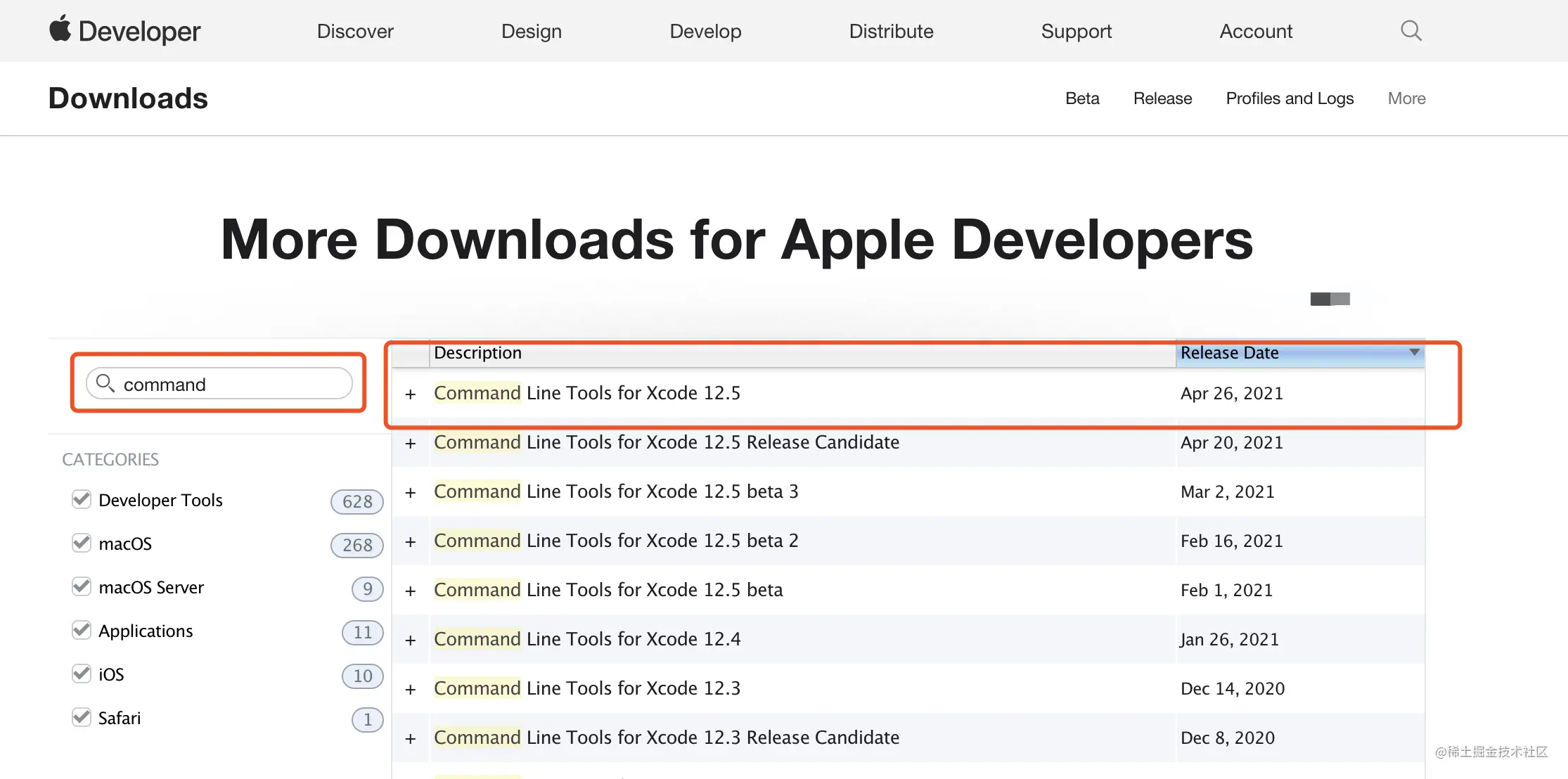Open the Develop menu
This screenshot has height=779, width=1568.
click(x=705, y=31)
